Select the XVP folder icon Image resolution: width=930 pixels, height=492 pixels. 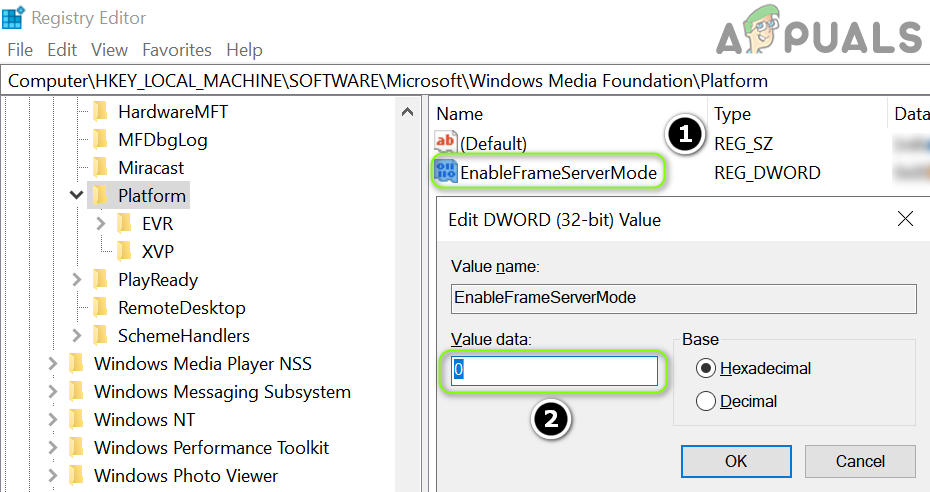125,251
